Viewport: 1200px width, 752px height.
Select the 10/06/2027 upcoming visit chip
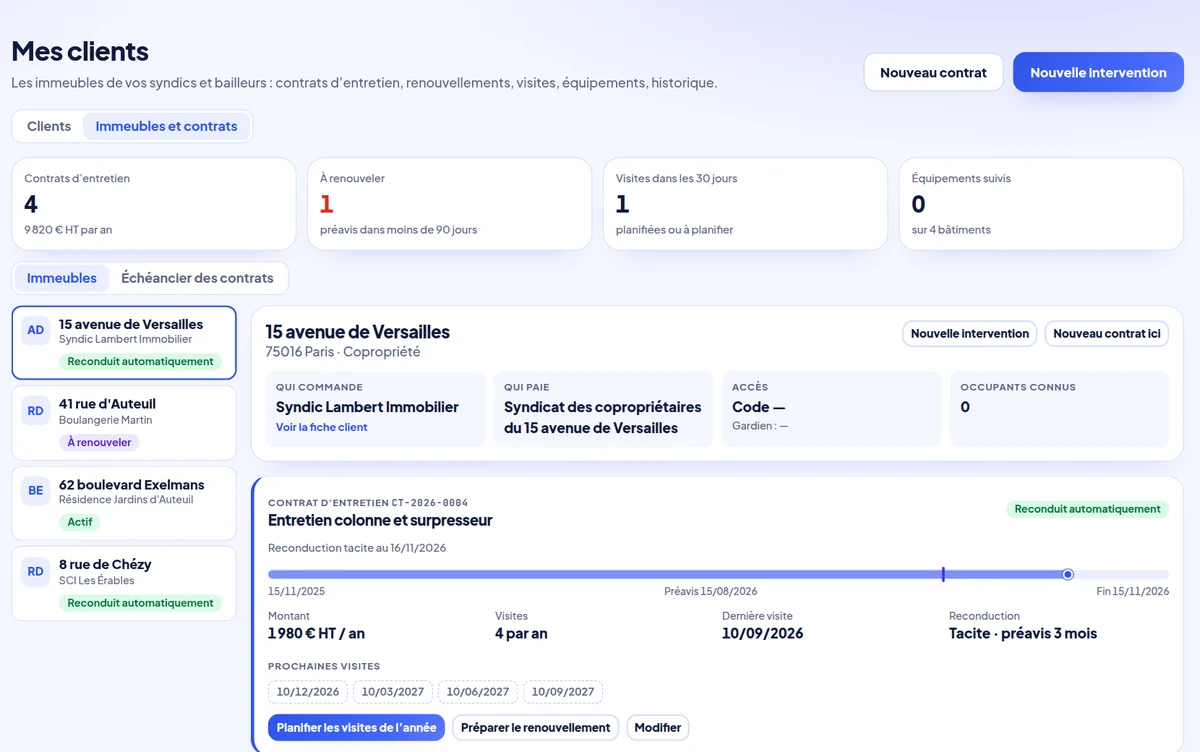(x=478, y=692)
